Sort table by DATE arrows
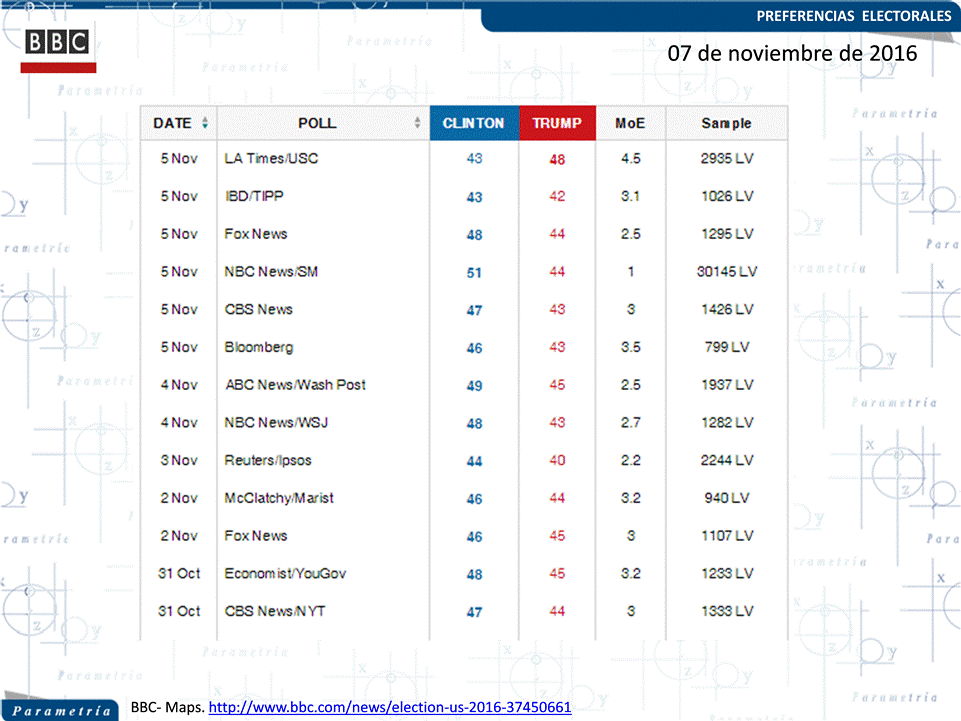 click(205, 123)
